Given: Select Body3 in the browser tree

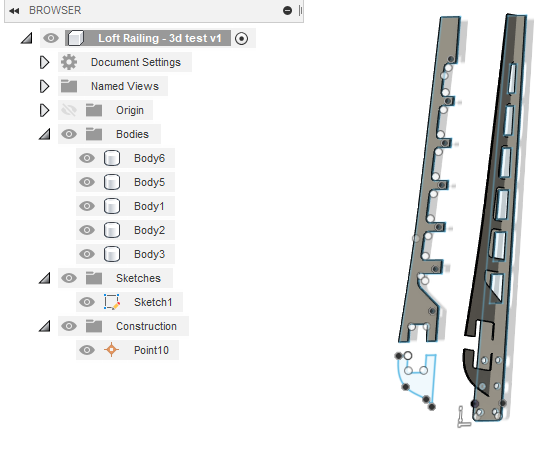Looking at the screenshot, I should point(149,254).
